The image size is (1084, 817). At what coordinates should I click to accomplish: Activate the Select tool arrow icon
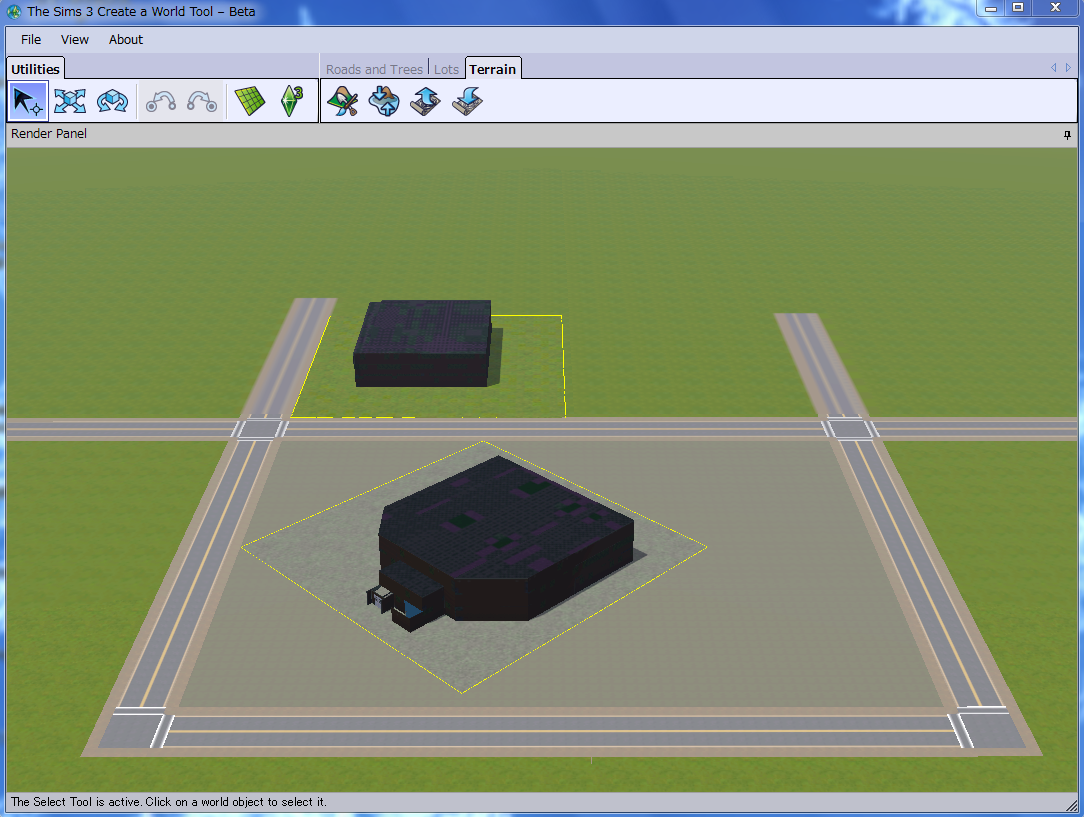click(28, 101)
